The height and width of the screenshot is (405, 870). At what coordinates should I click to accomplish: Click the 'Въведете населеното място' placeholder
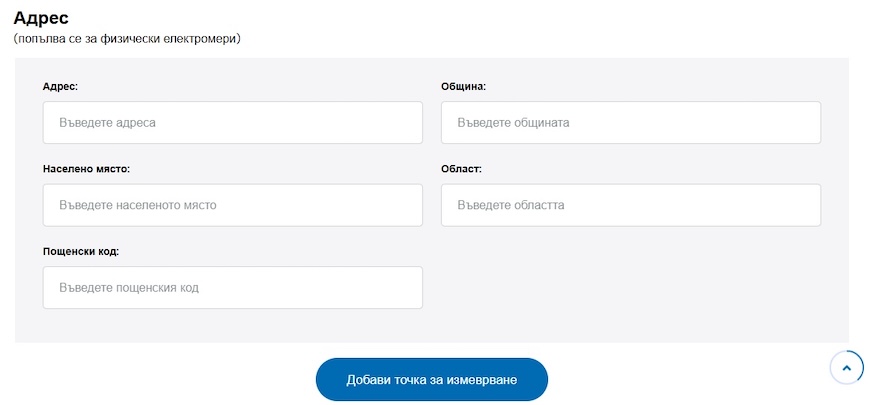[137, 205]
